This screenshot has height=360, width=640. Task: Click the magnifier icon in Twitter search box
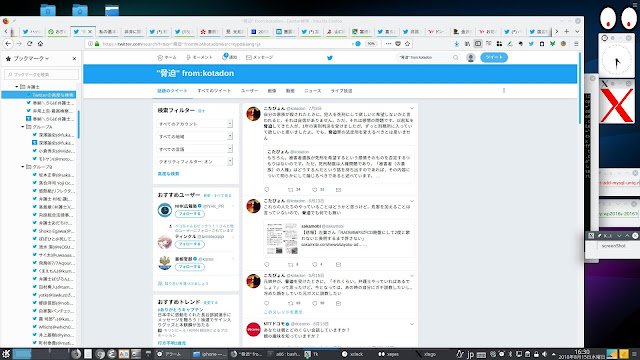(x=456, y=58)
